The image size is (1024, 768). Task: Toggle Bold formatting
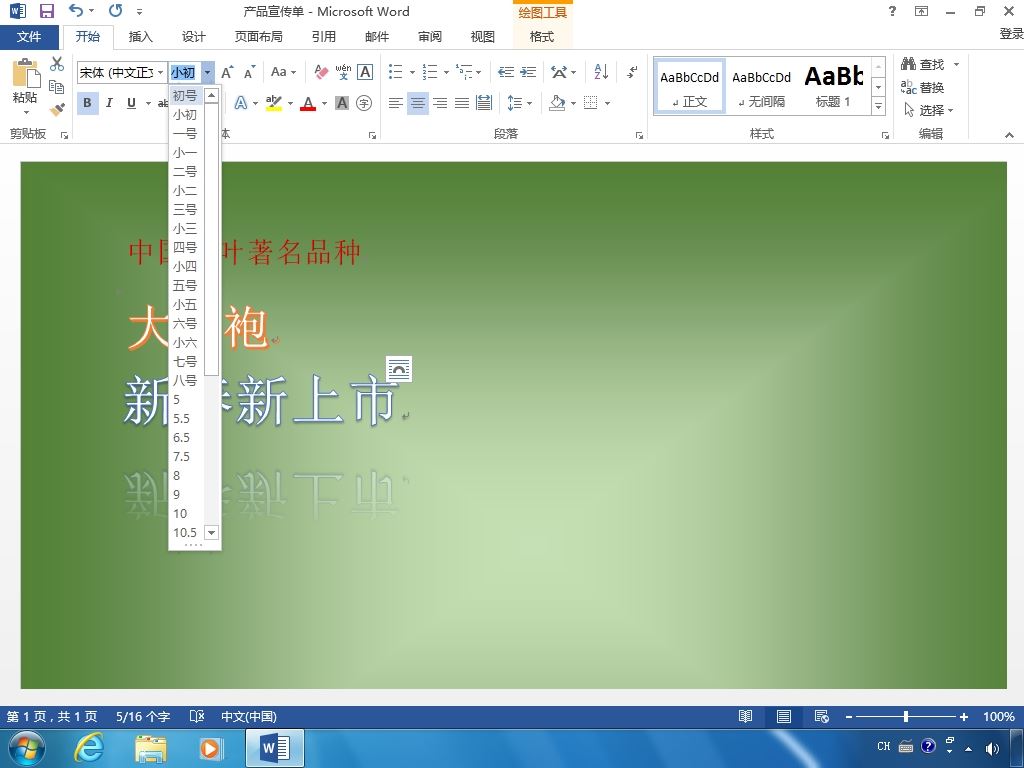[x=87, y=103]
